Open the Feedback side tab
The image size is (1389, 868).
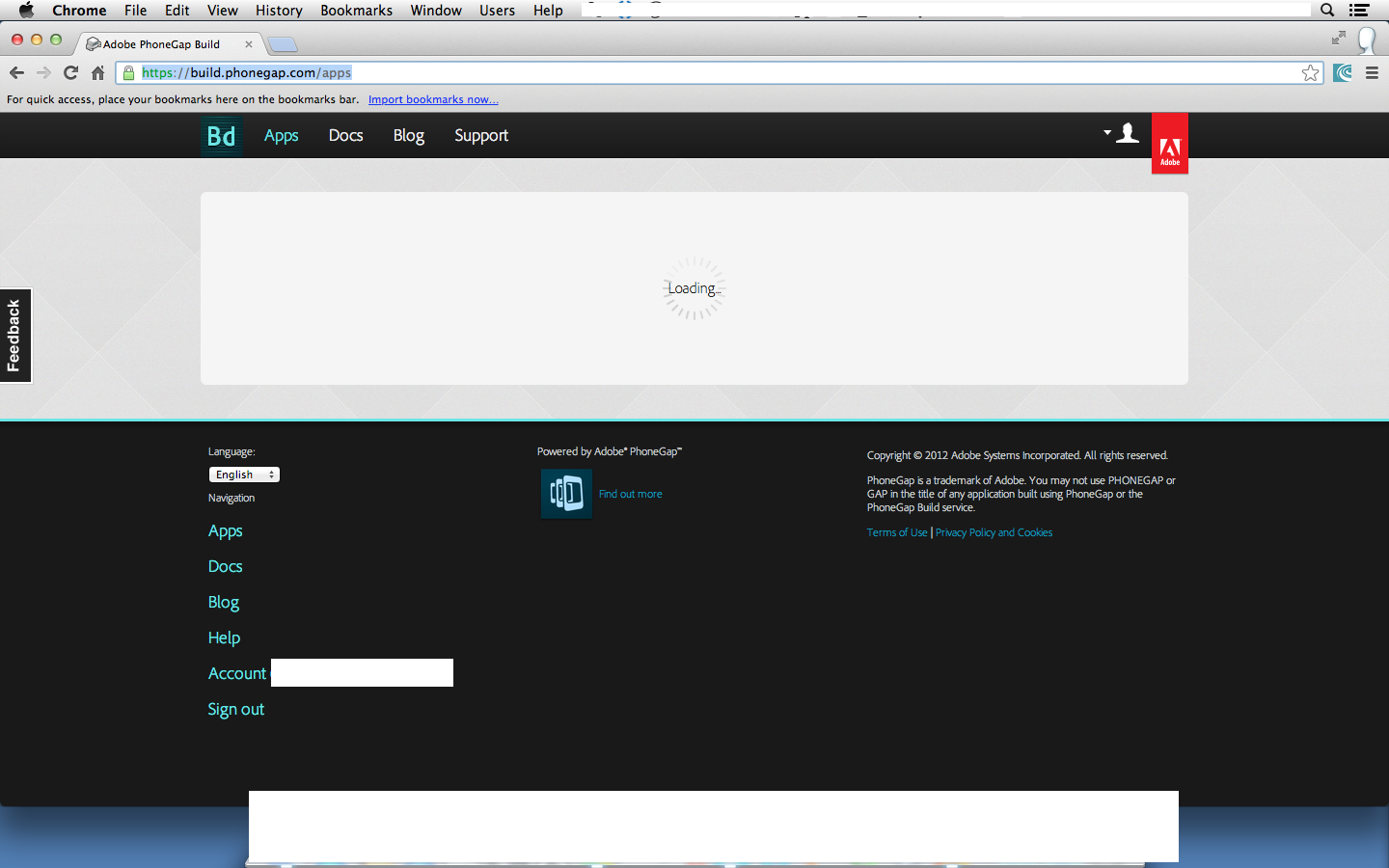click(14, 336)
